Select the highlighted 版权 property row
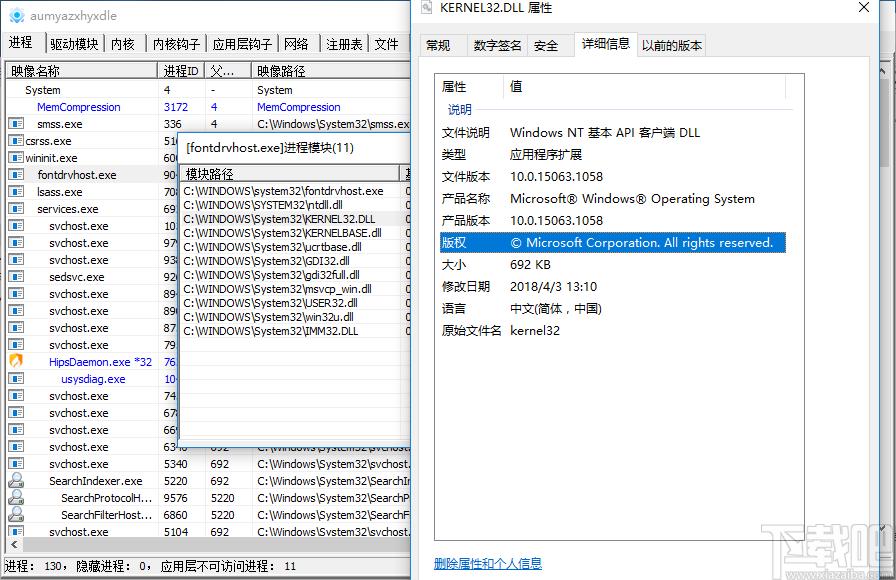Viewport: 896px width, 580px height. [x=613, y=242]
